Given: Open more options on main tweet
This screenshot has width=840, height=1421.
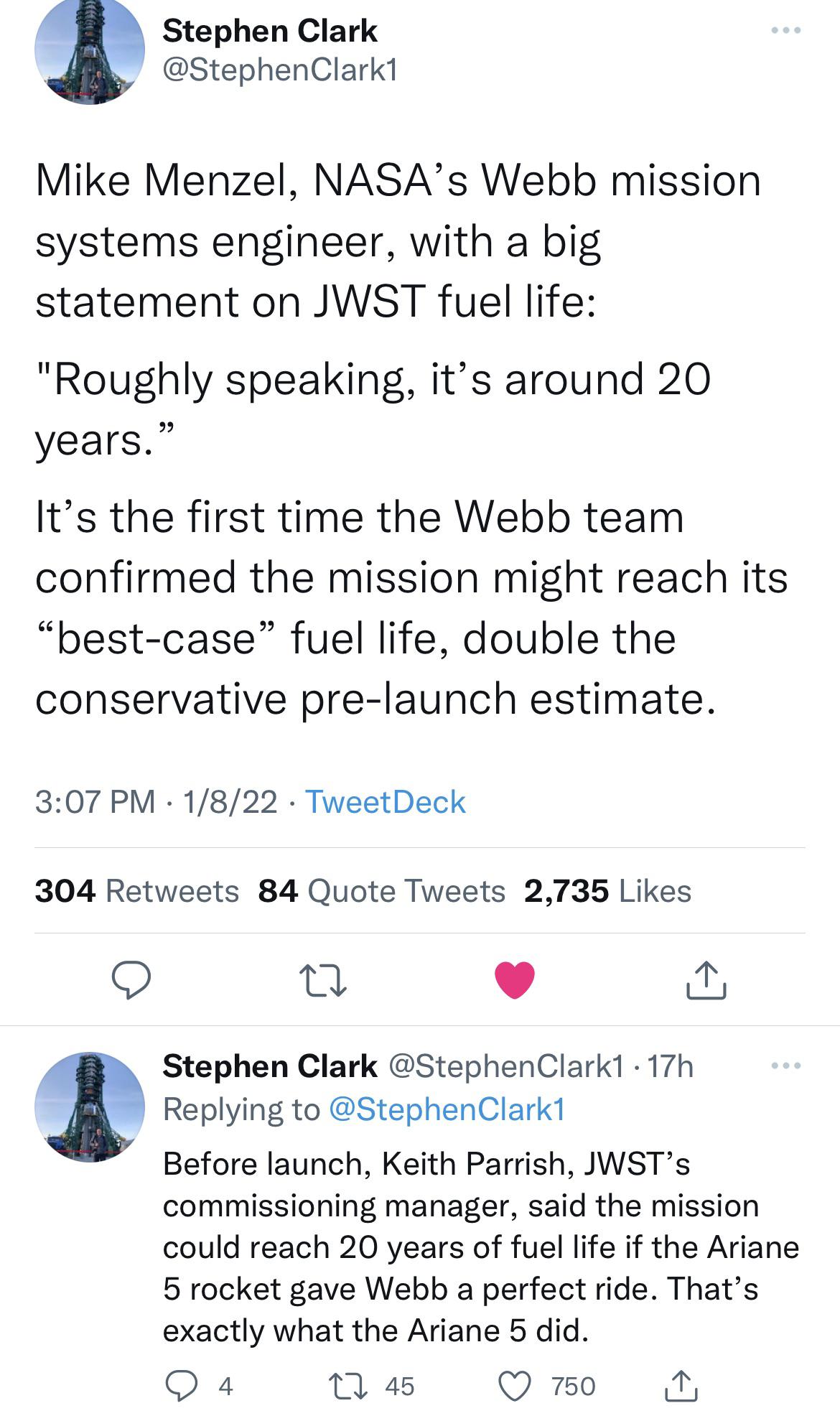Looking at the screenshot, I should pyautogui.click(x=785, y=31).
